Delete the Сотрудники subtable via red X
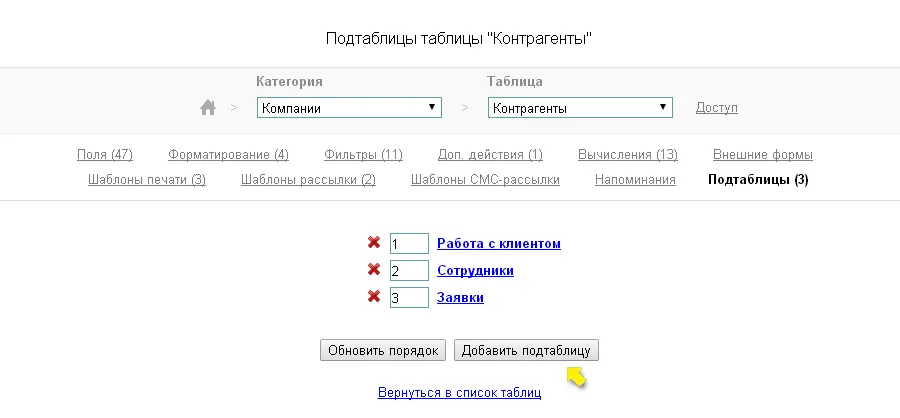This screenshot has height=418, width=900. tap(374, 269)
